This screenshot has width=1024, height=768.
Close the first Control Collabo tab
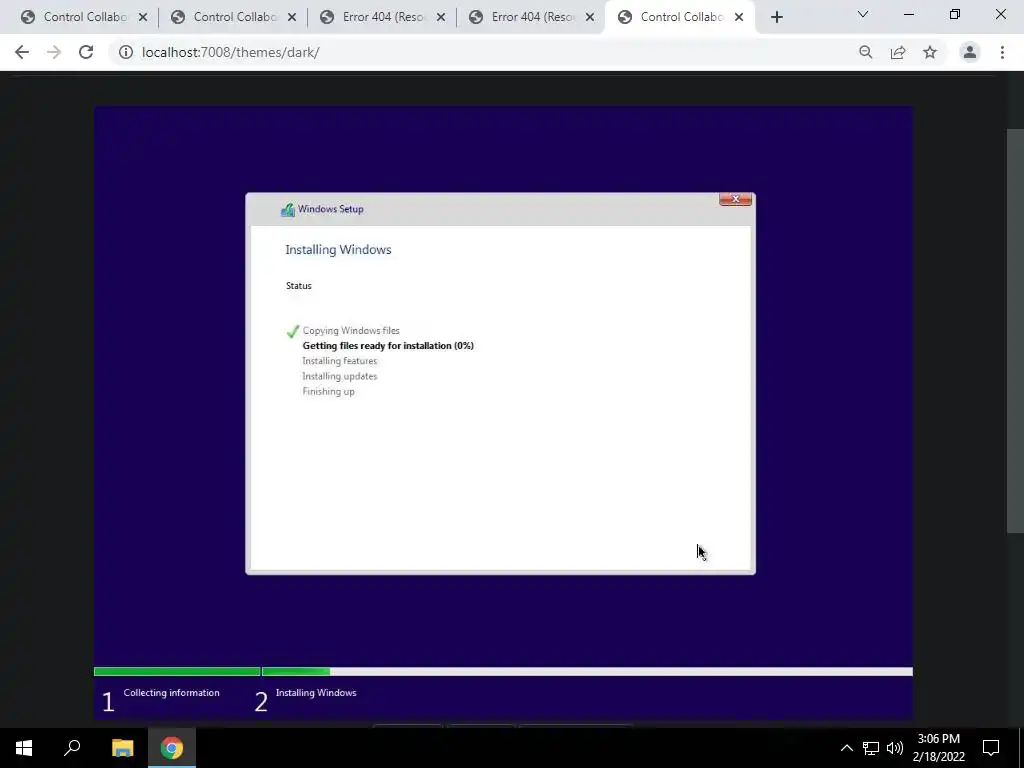[x=143, y=18]
